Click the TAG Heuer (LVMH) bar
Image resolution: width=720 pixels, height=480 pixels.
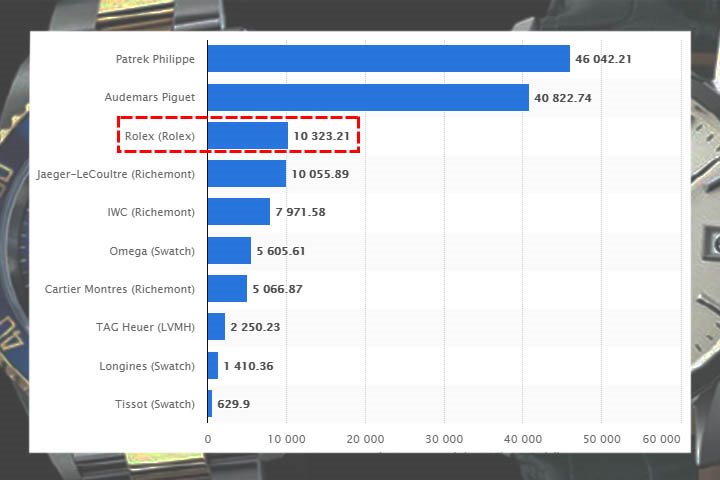pyautogui.click(x=216, y=327)
